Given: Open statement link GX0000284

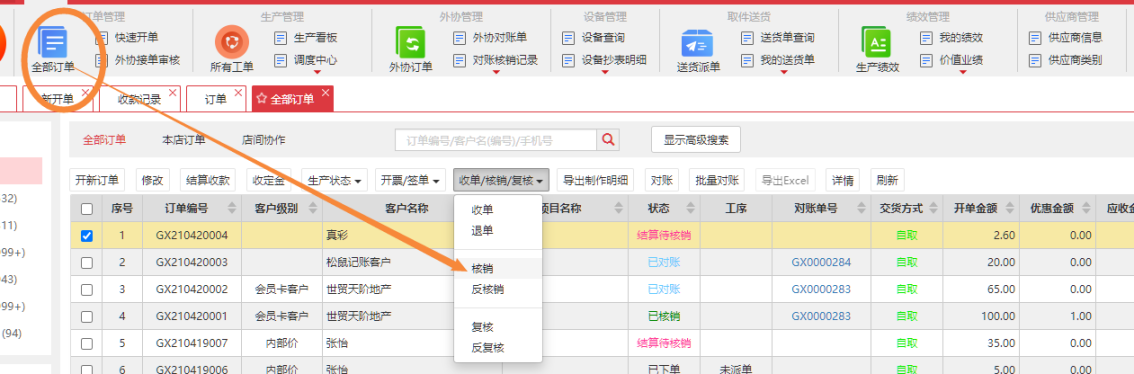Looking at the screenshot, I should [x=821, y=262].
